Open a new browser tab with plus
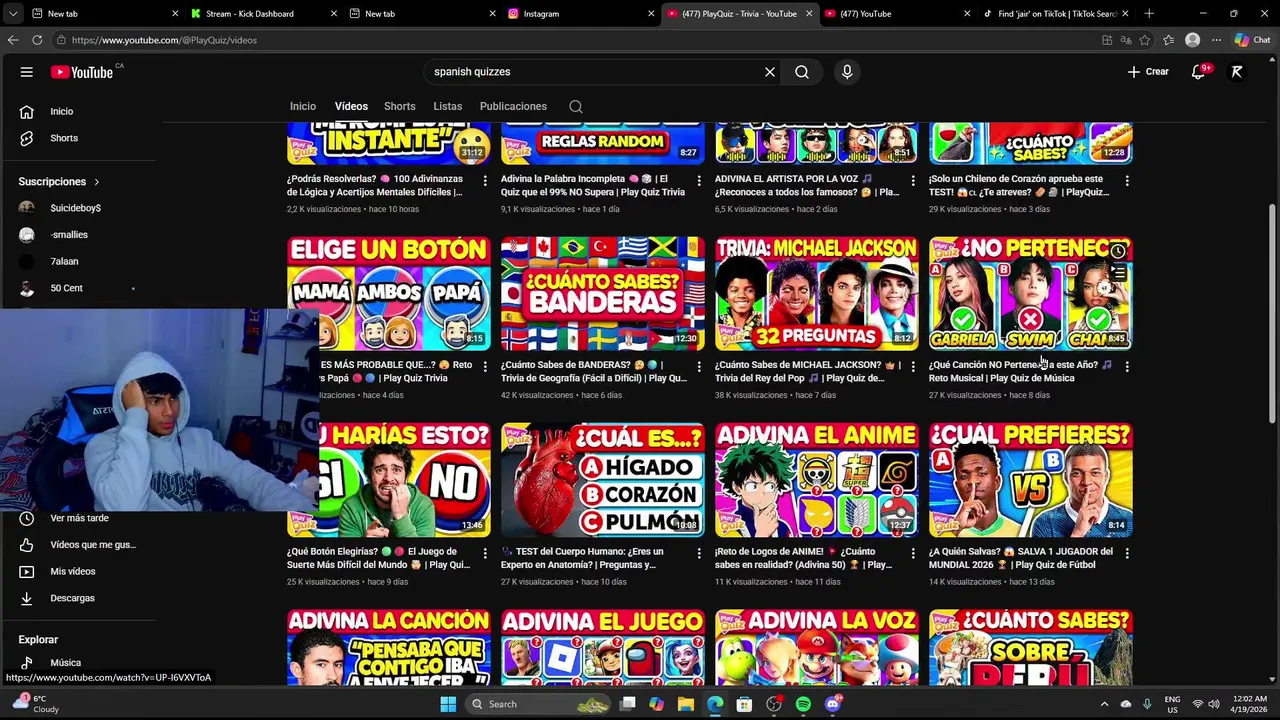Screen dimensions: 1280x720 1149,14
